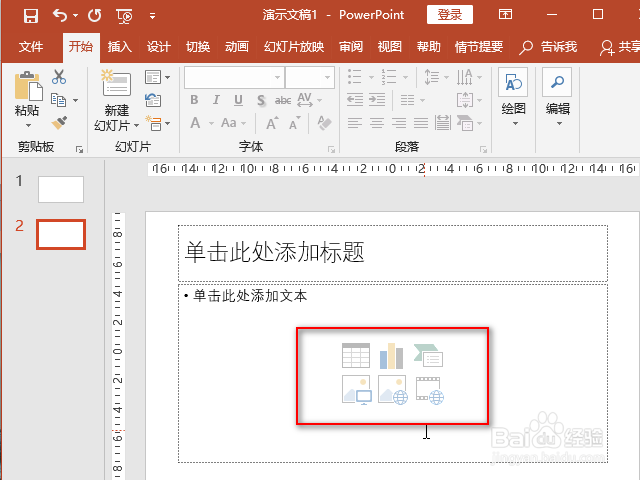Open Customize Quick Access Toolbar dropdown
640x480 pixels.
point(152,16)
